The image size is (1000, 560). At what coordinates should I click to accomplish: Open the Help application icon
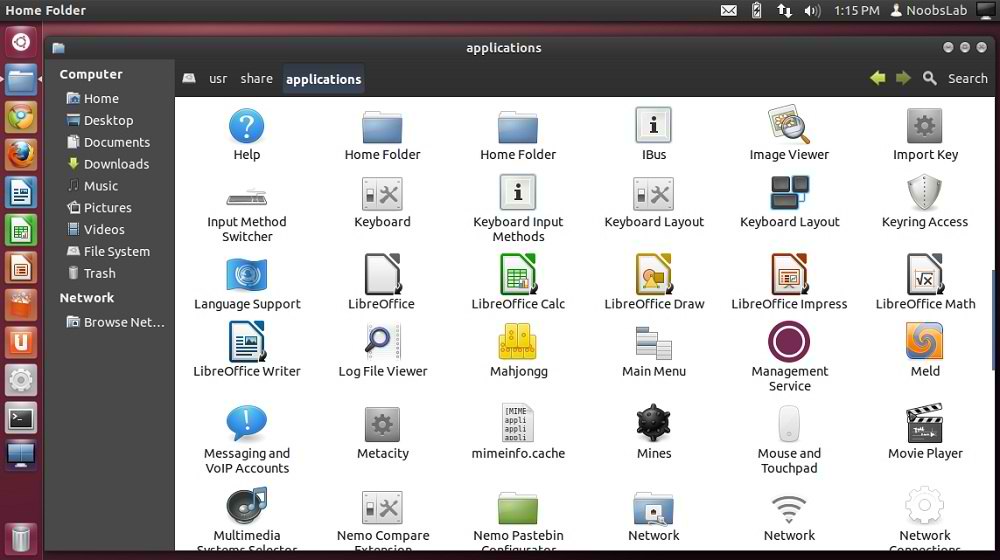pos(246,126)
